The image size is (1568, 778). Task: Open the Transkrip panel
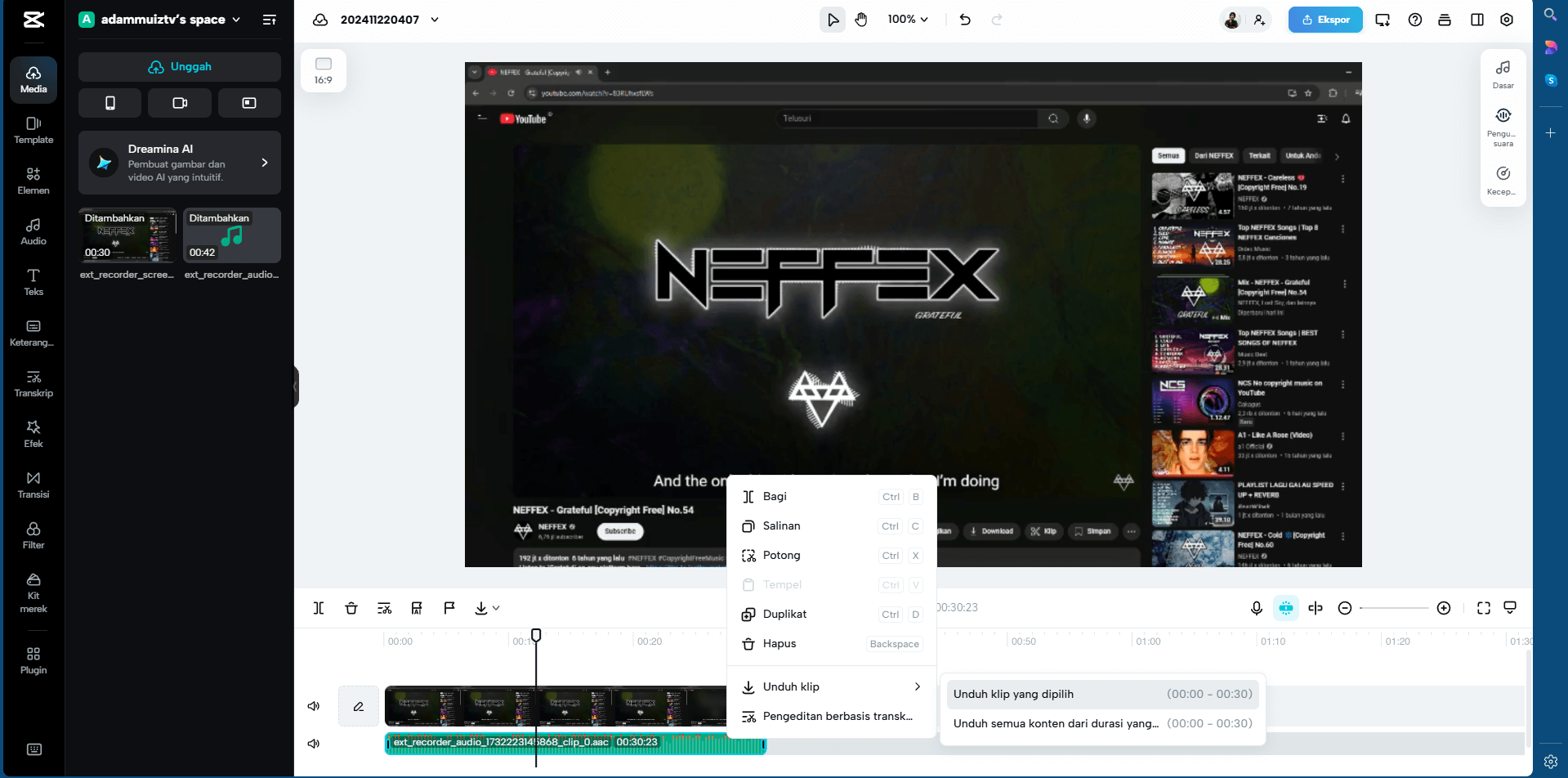tap(34, 383)
